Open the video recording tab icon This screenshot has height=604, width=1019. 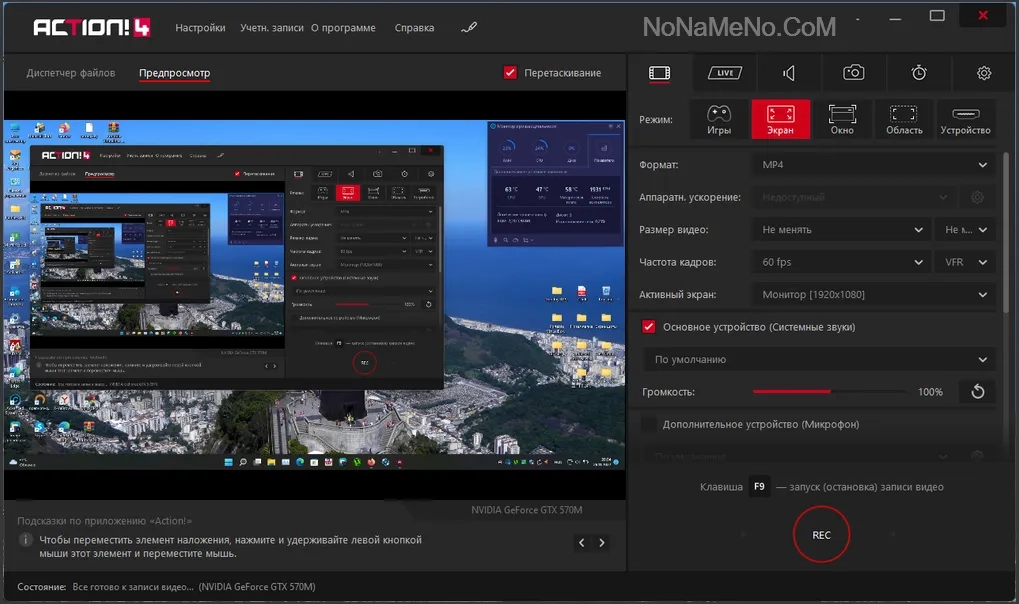659,73
